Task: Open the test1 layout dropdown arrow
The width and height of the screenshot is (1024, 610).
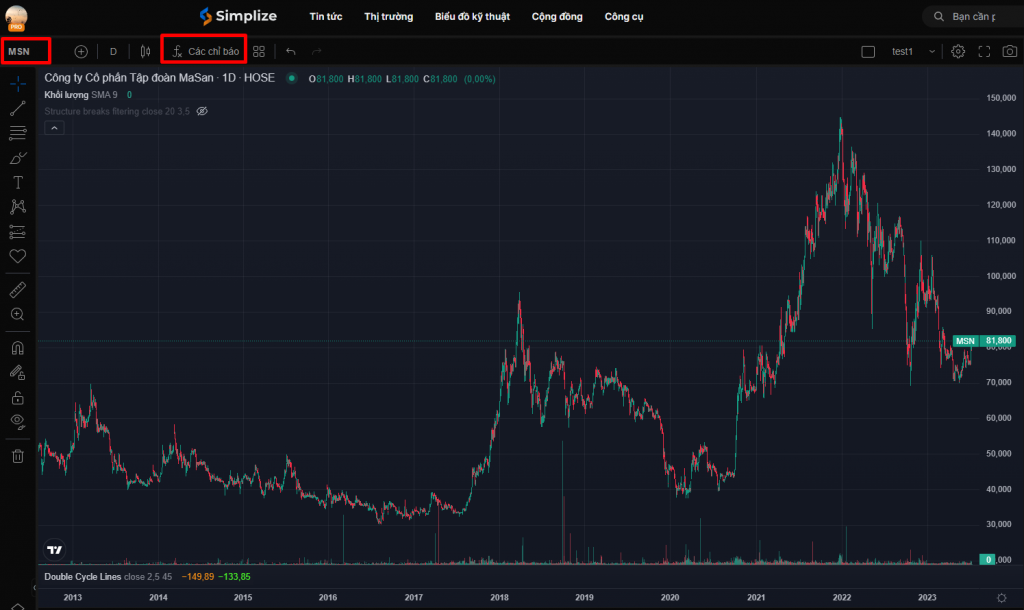Action: (x=932, y=51)
